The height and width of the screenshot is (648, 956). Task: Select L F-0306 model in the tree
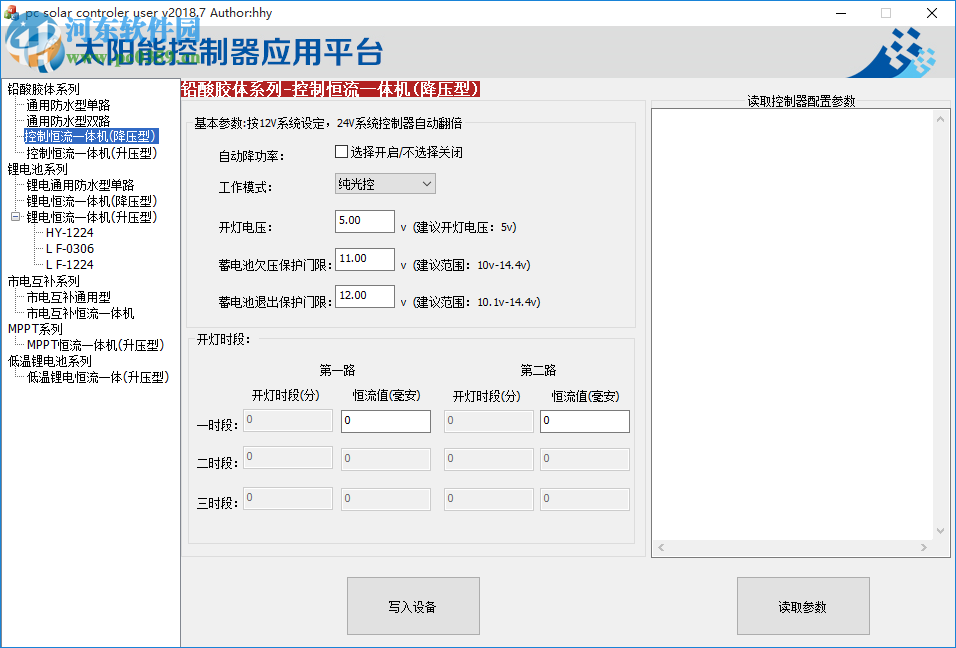[70, 248]
